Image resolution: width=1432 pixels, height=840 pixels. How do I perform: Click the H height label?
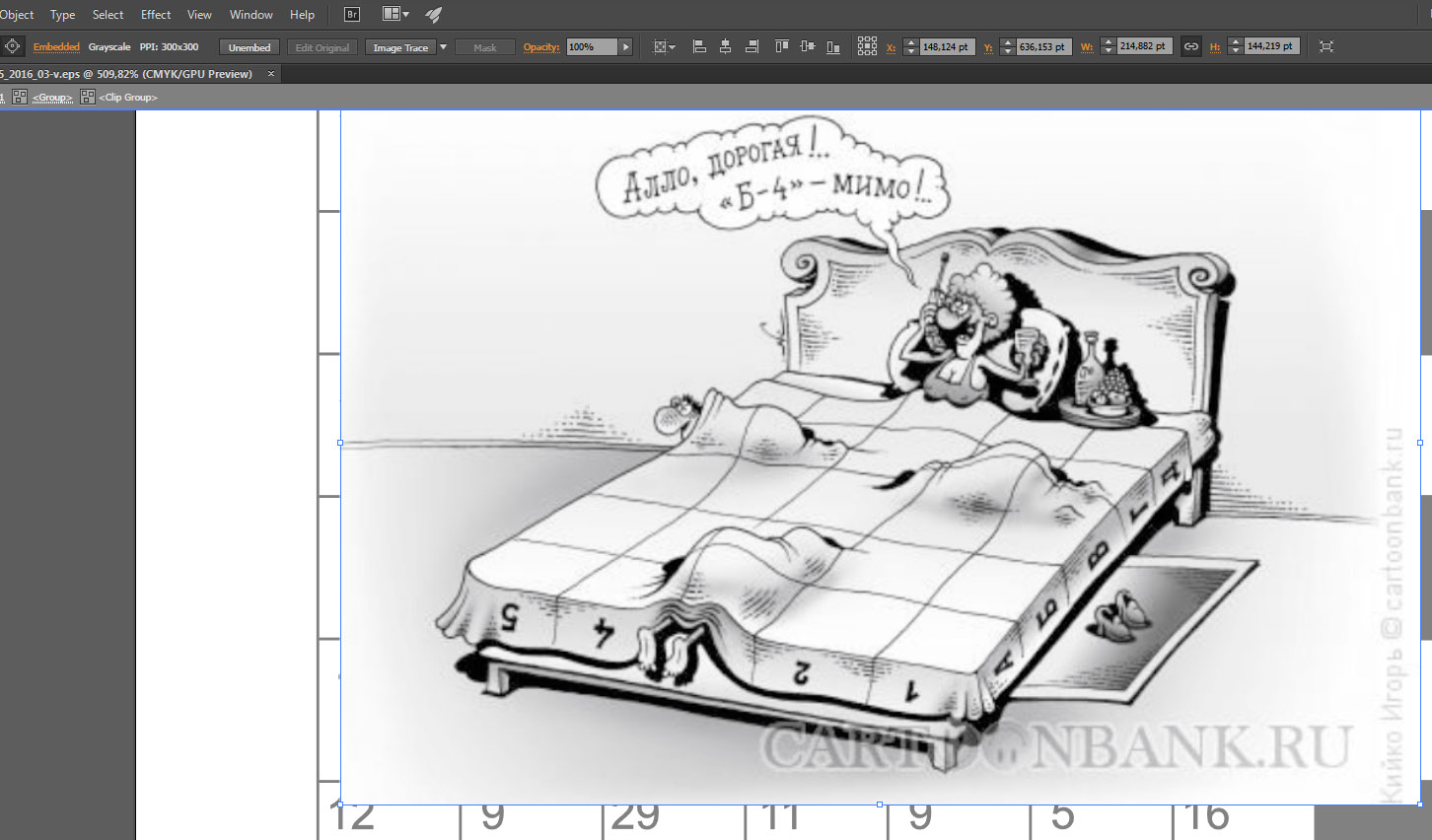(x=1215, y=47)
